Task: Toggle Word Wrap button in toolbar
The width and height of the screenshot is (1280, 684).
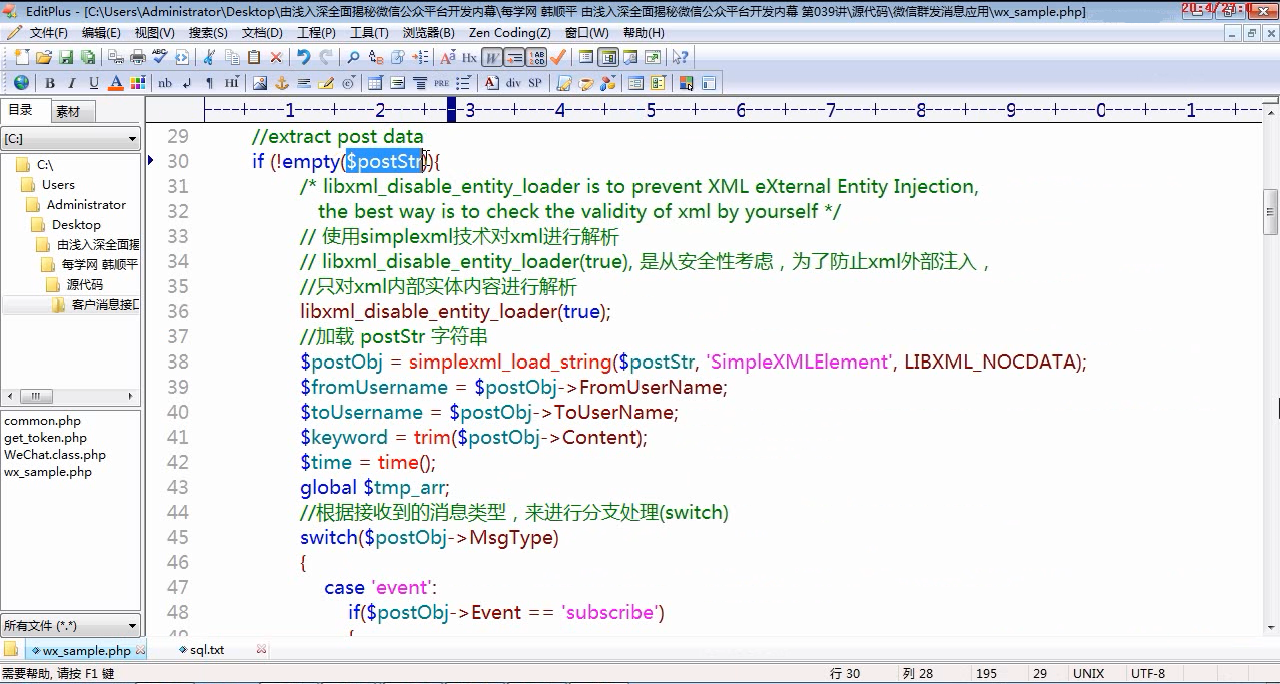Action: click(491, 58)
